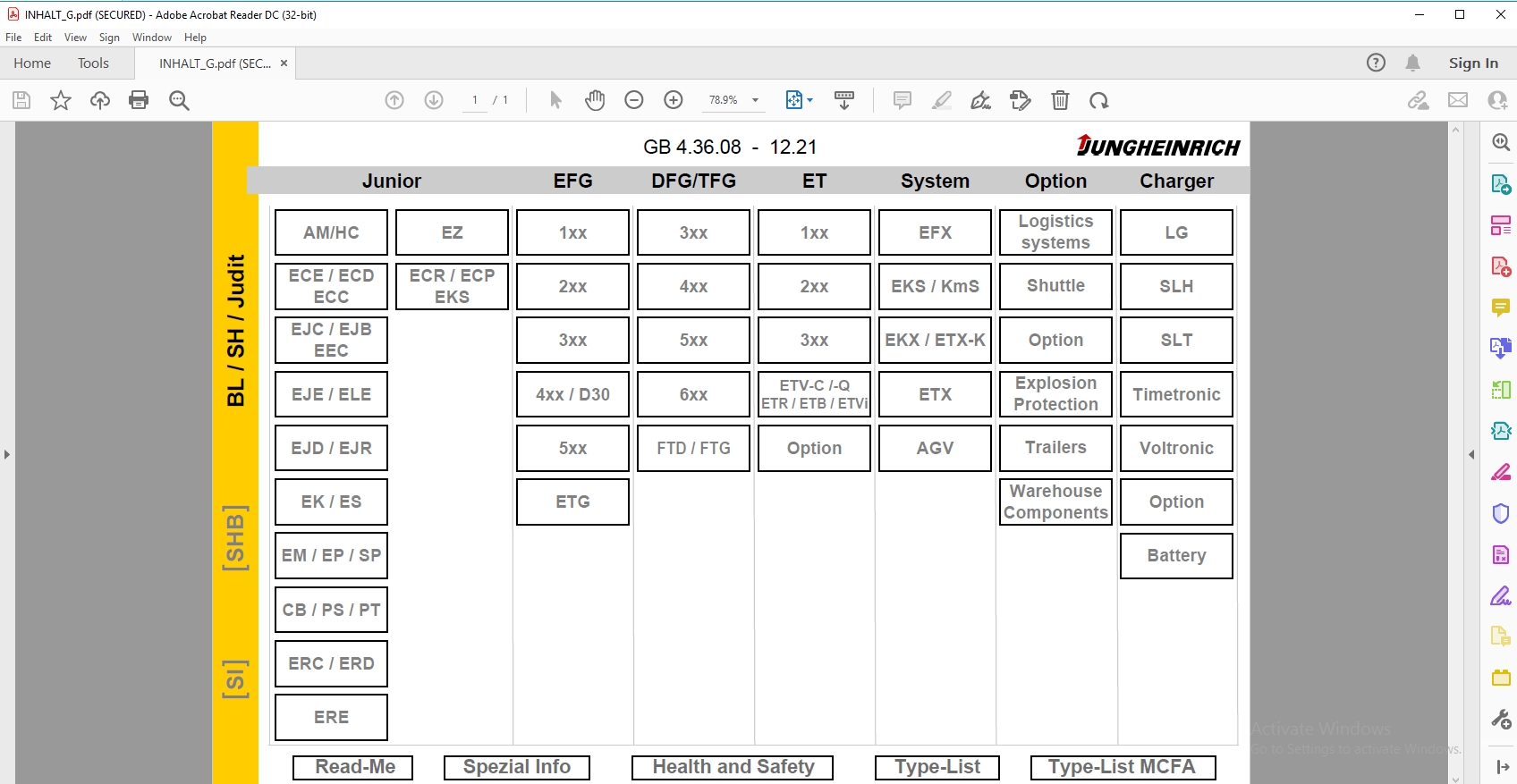Viewport: 1517px width, 784px height.
Task: Click the scrolling mode keyboard icon
Action: coord(843,100)
